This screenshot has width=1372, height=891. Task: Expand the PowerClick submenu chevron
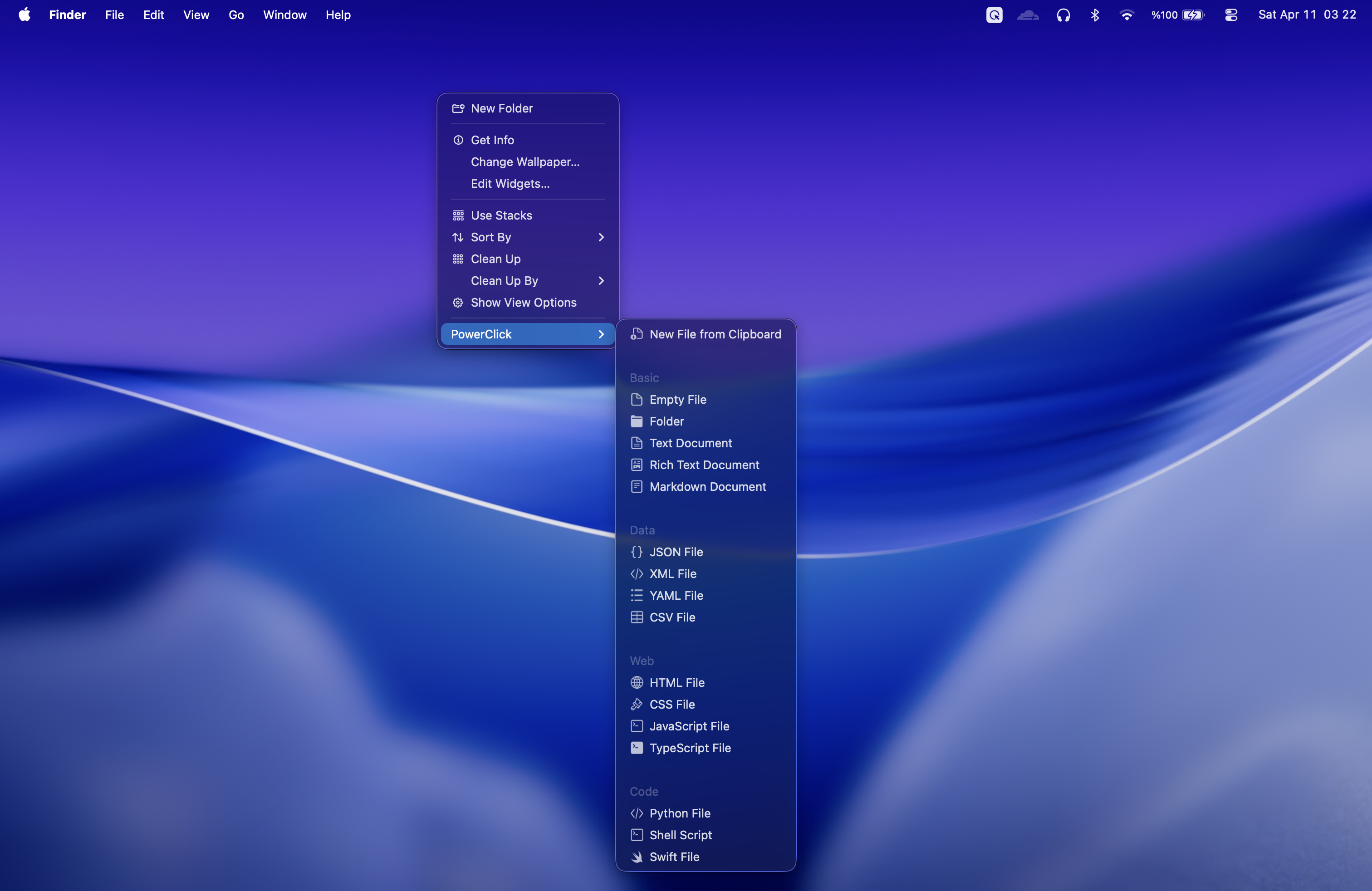601,334
